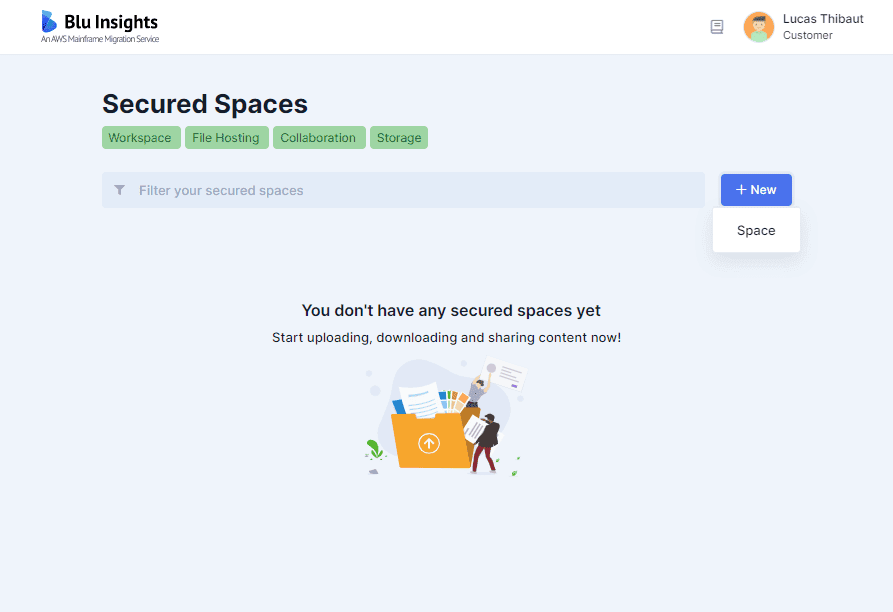Open the New dropdown button
Image resolution: width=893 pixels, height=612 pixels.
[x=756, y=190]
